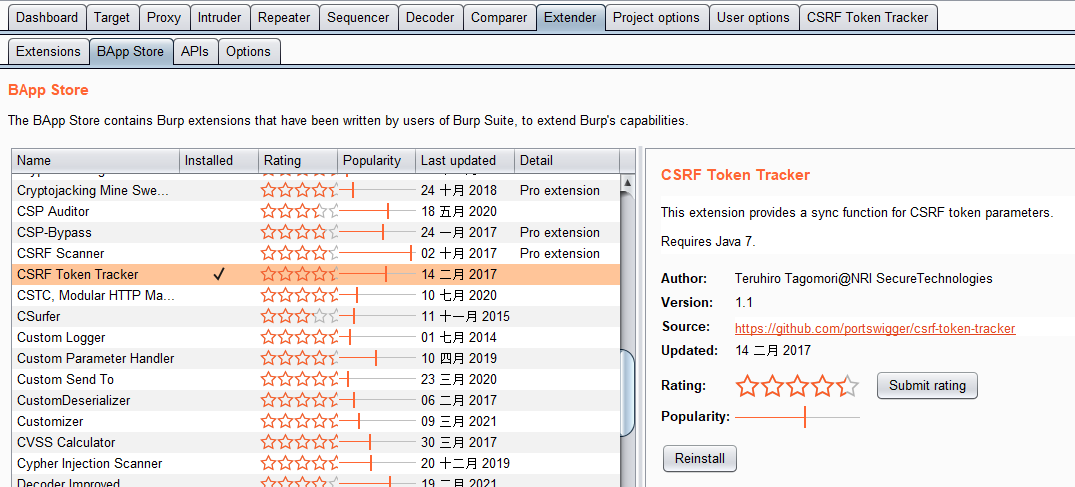This screenshot has height=487, width=1075.
Task: Click the CSRF Token Tracker details heading
Action: coord(735,175)
